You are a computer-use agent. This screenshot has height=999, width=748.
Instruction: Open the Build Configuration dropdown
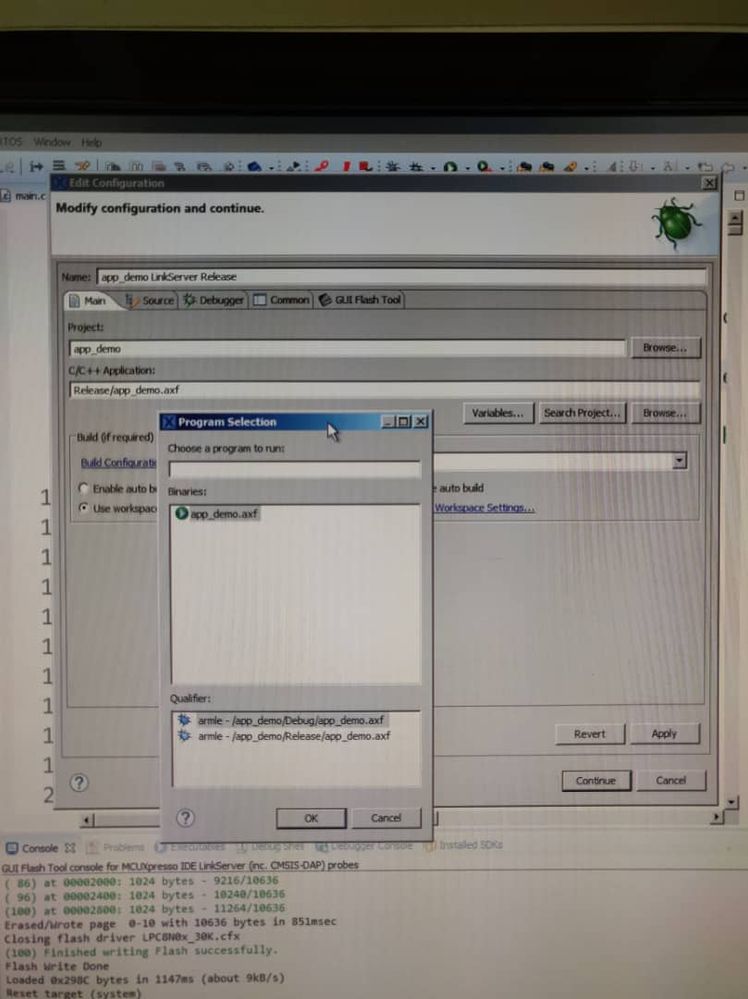(680, 461)
